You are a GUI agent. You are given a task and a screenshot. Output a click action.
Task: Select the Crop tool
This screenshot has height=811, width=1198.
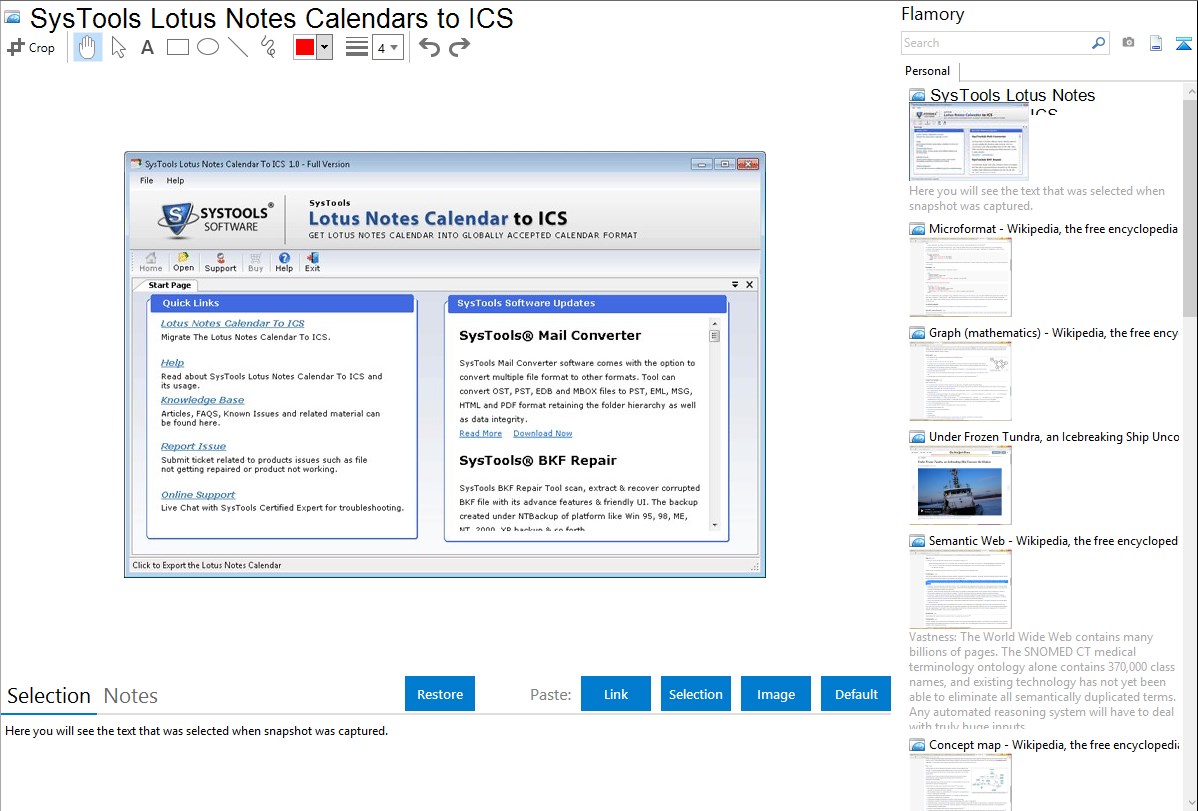coord(31,47)
